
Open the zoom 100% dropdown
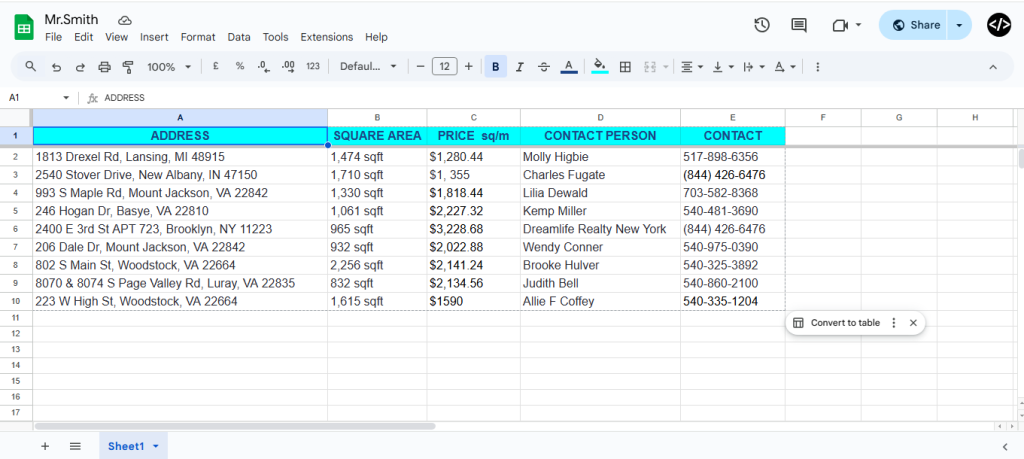(x=169, y=67)
